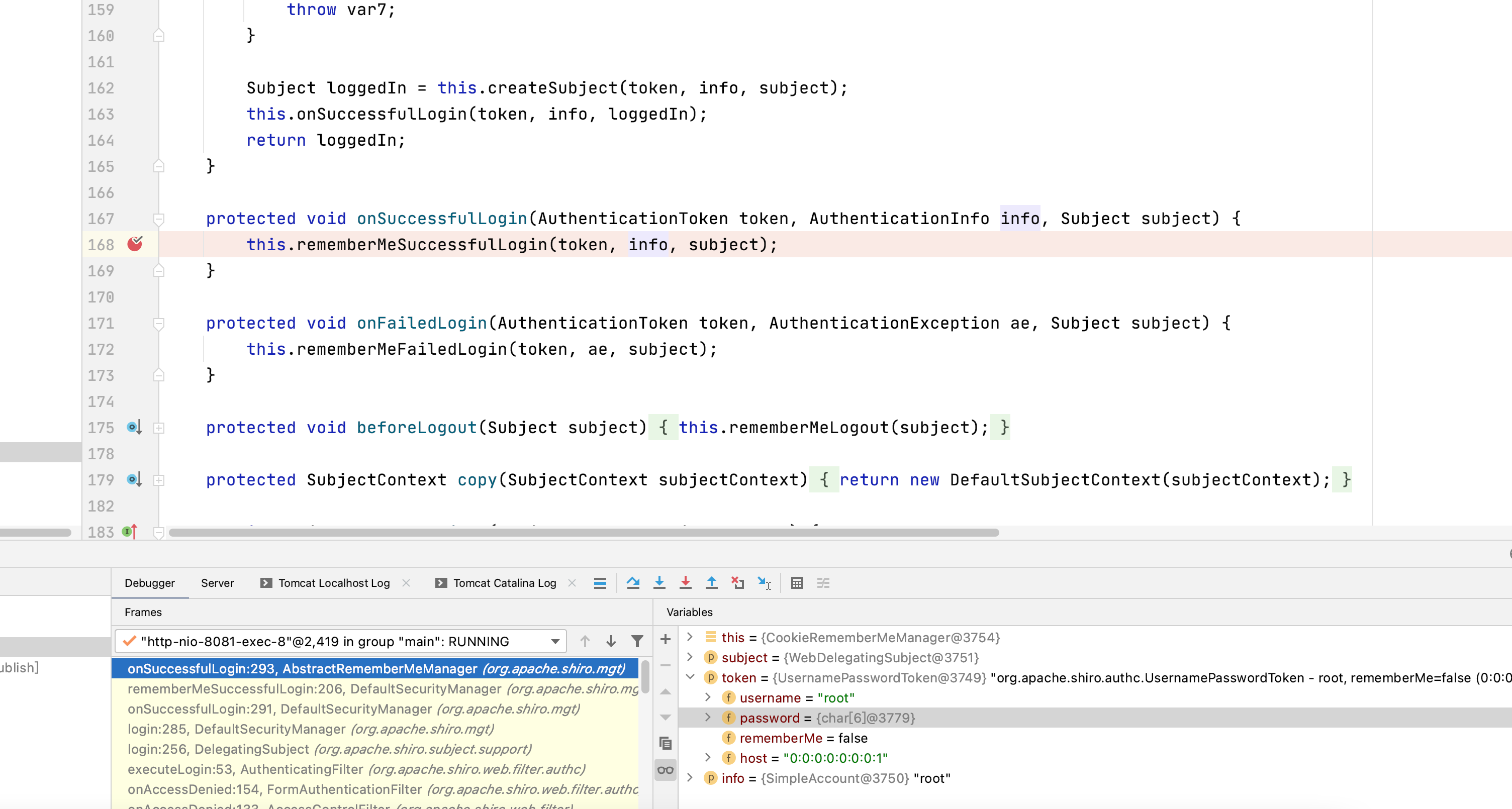Click the Step Over debugger icon
This screenshot has width=1512, height=809.
tap(633, 582)
